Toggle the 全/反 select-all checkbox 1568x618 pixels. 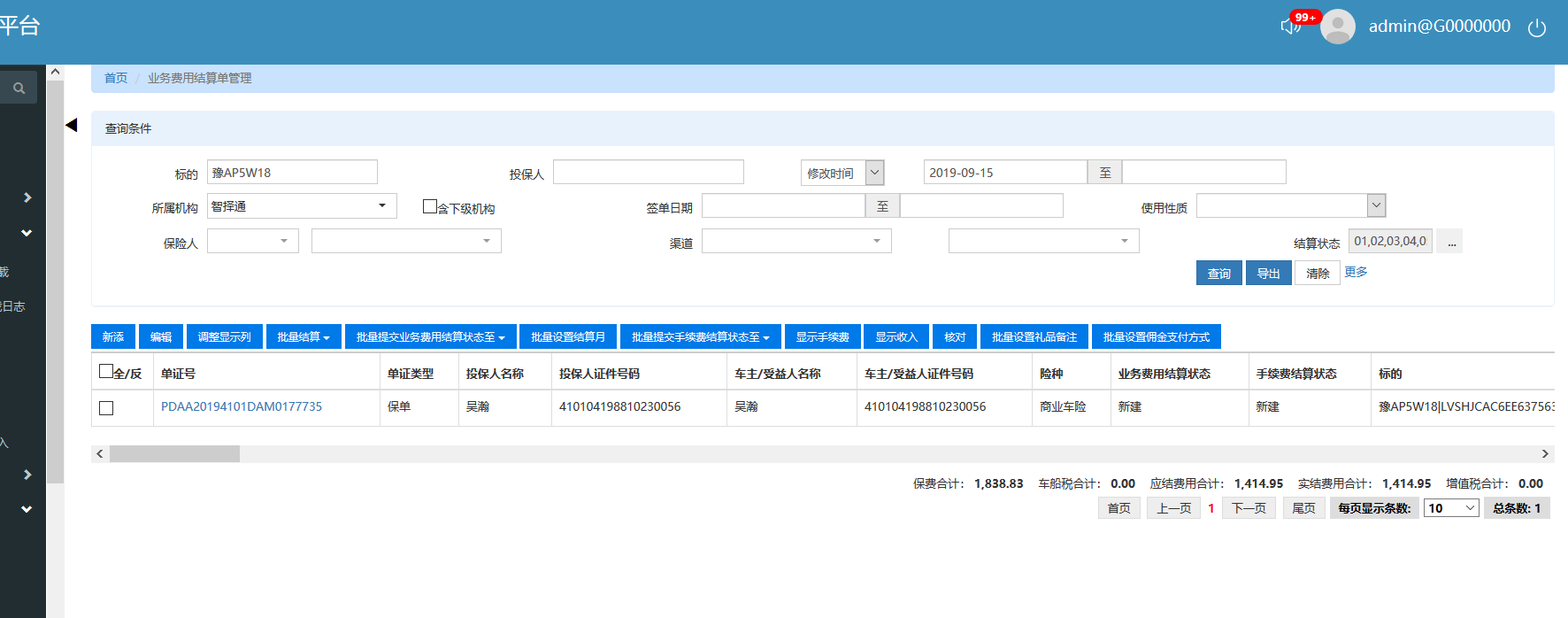(x=106, y=372)
